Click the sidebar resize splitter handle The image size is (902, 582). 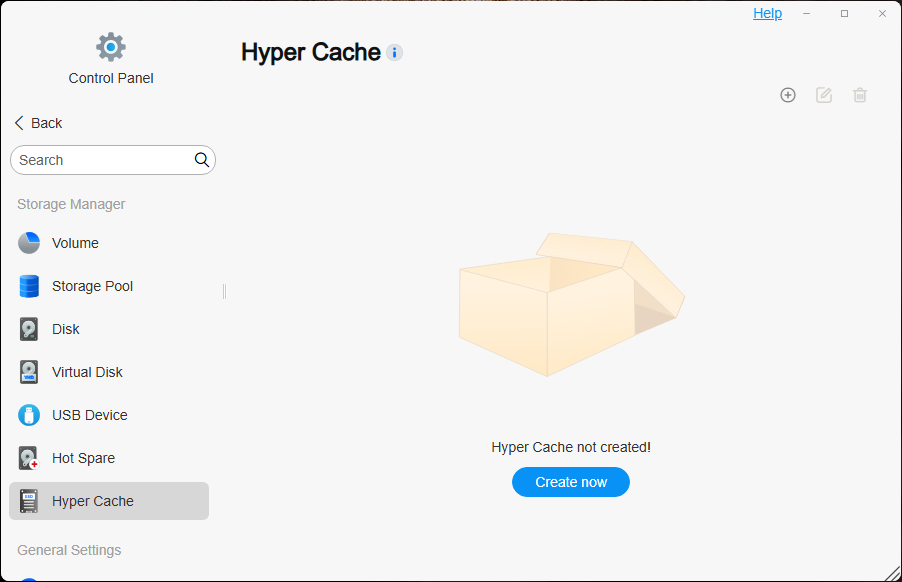(224, 291)
